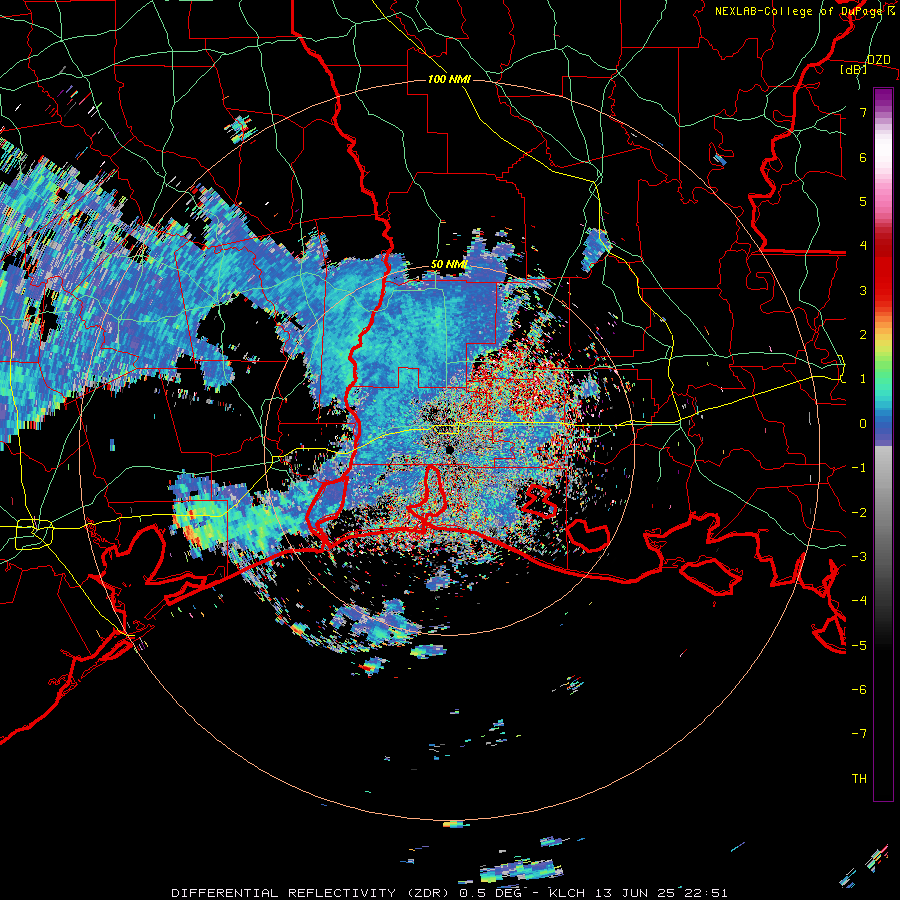Viewport: 900px width, 900px height.
Task: Click the ZDR color scale bar
Action: pyautogui.click(x=883, y=444)
